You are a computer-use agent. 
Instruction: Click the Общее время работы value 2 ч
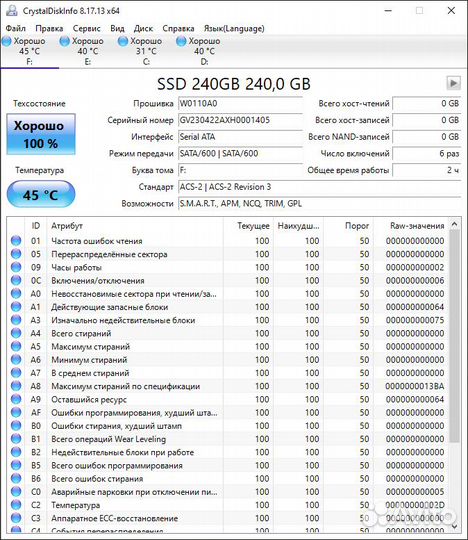(427, 170)
